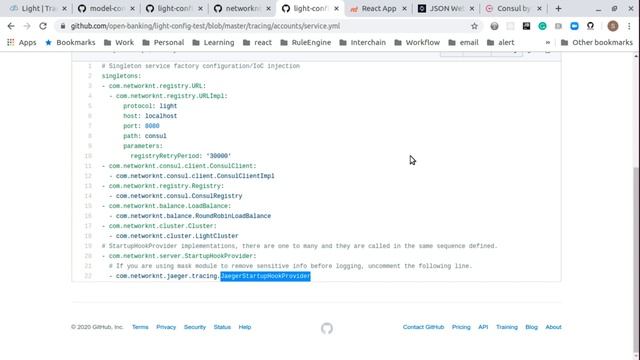Open the Contact GitHub footer link
The image size is (640, 360).
[x=423, y=327]
